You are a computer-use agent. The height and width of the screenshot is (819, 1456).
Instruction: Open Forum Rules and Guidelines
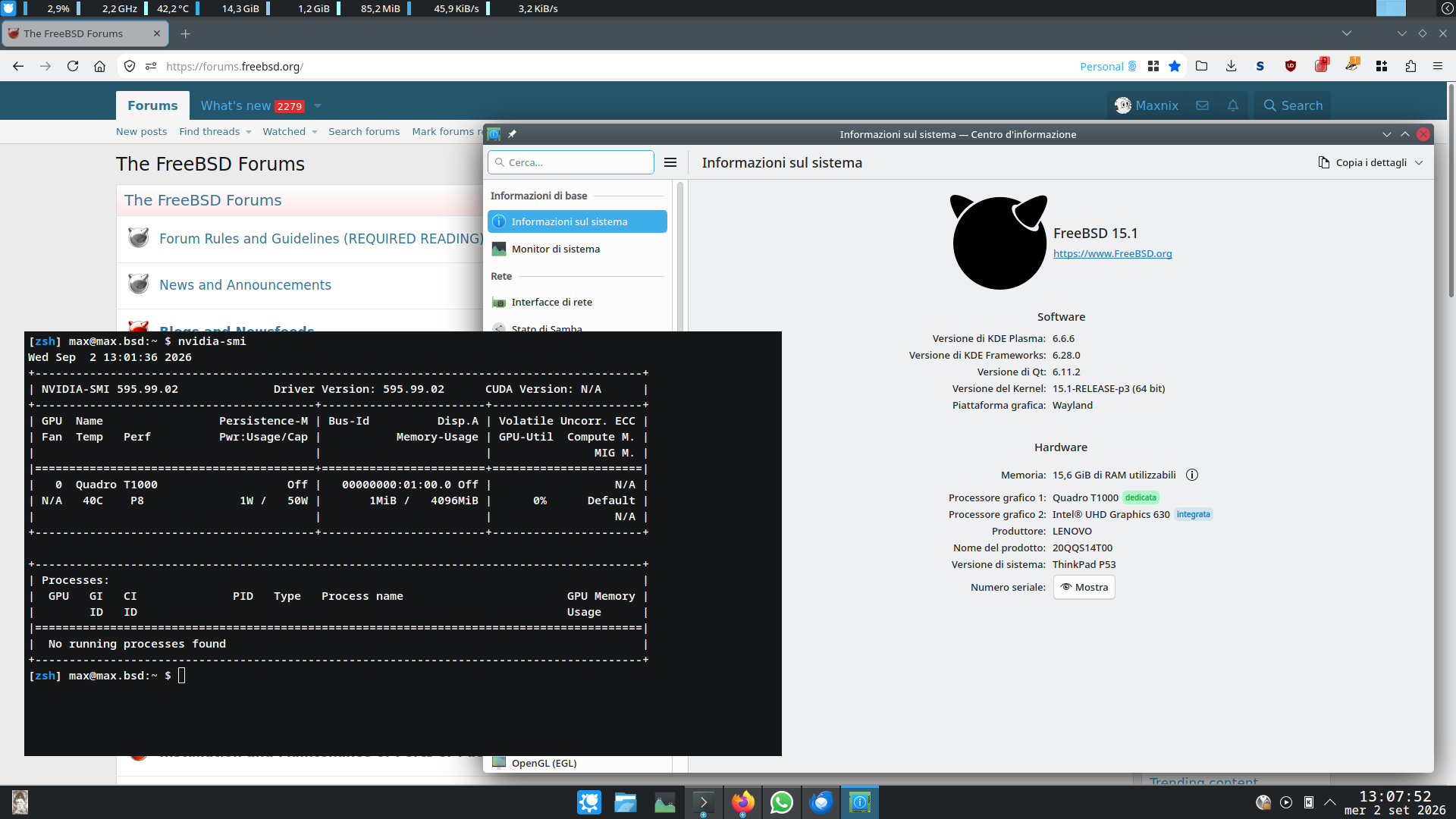321,239
